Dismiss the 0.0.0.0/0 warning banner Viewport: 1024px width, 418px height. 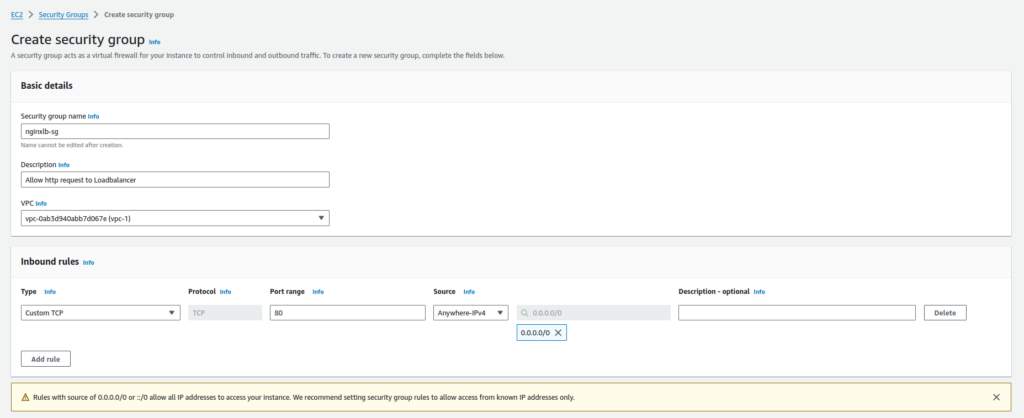(996, 397)
